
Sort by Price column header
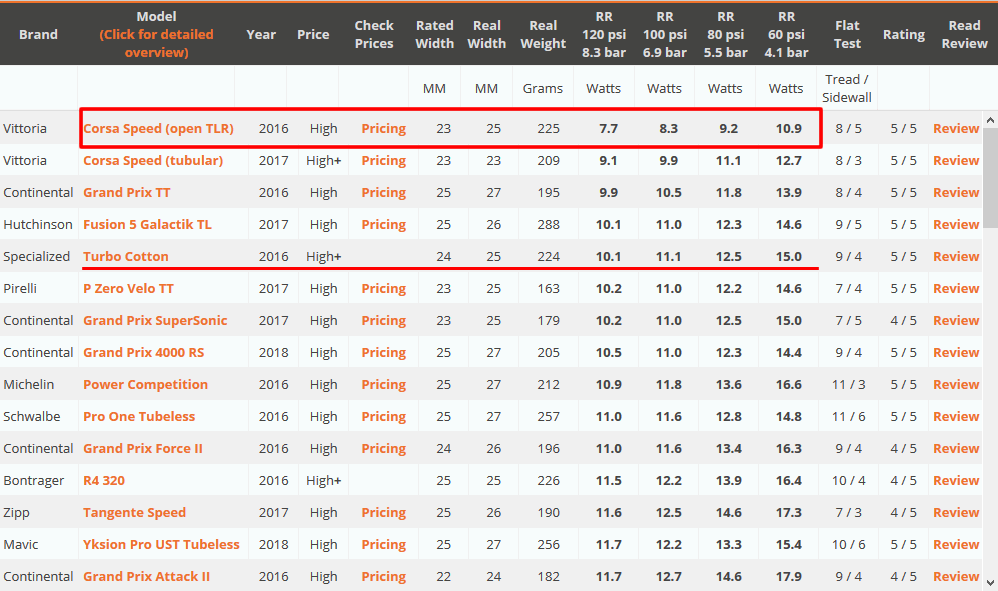click(x=313, y=34)
